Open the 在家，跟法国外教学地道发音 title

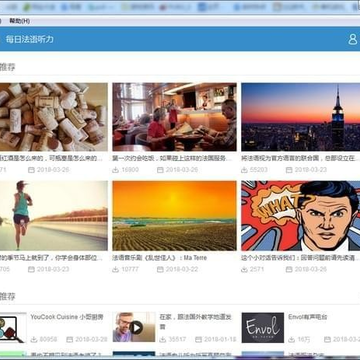(196, 322)
